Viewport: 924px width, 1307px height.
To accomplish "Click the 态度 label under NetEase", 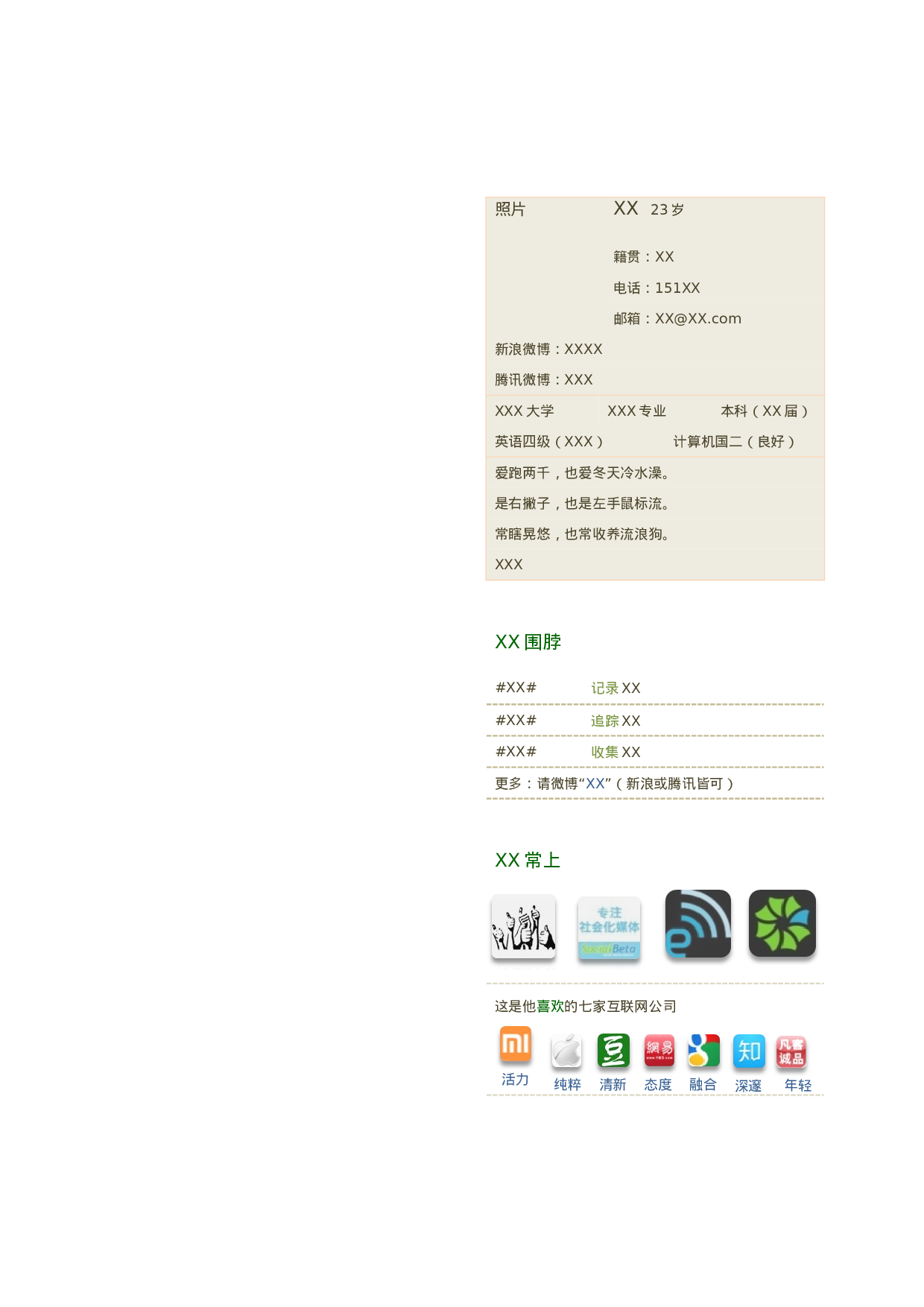I will click(x=658, y=1084).
